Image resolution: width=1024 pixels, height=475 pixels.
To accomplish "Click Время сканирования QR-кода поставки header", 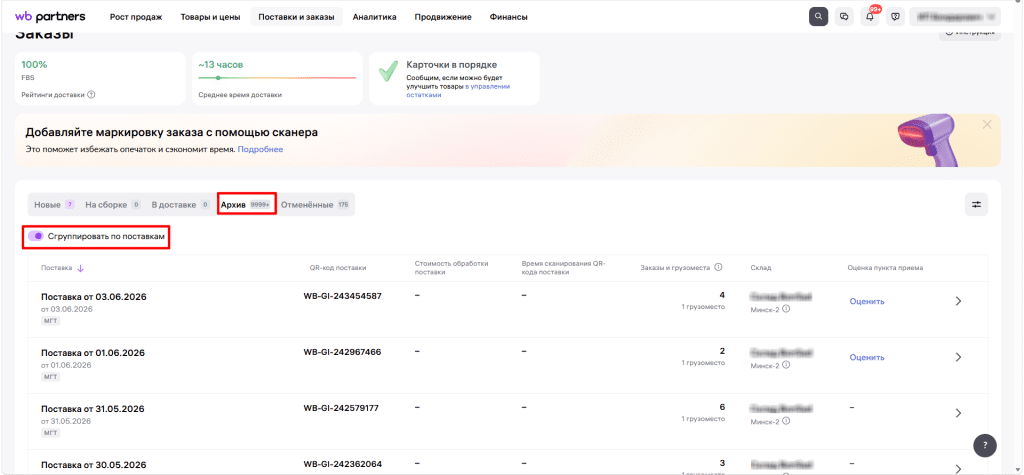I will (x=564, y=268).
